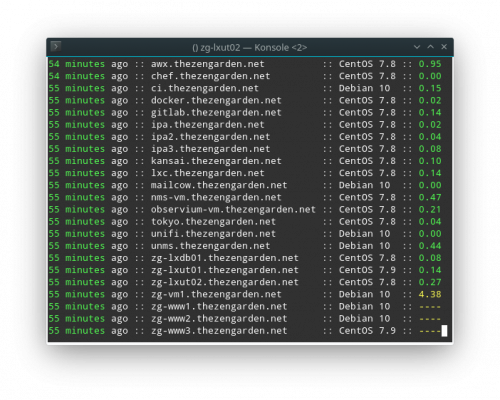Screen dimensions: 500x400
Task: Click '54 minutes' on the chef row
Action: [77, 76]
